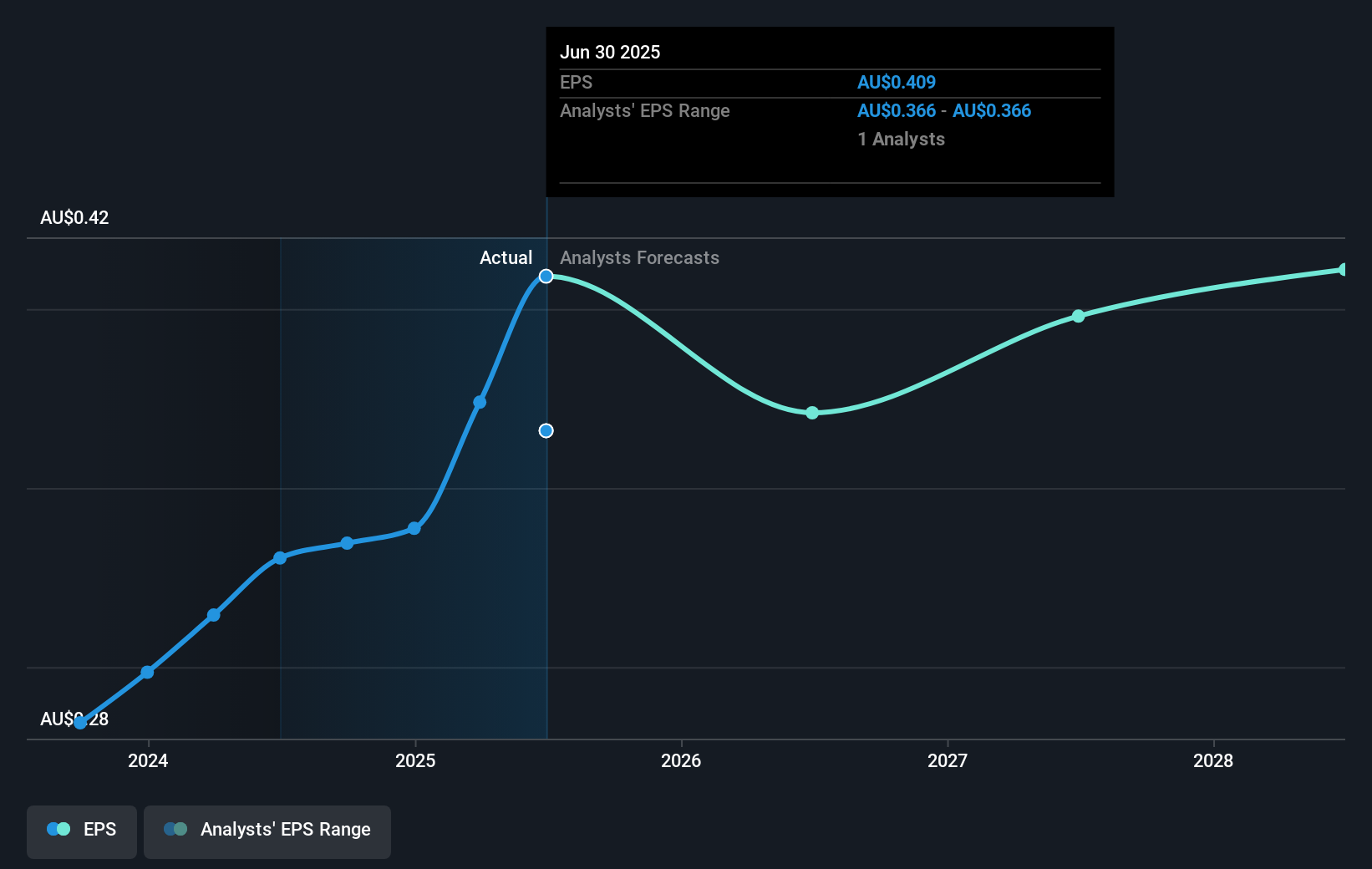Click the AU$0.42 y-axis label
This screenshot has width=1372, height=869.
(74, 217)
